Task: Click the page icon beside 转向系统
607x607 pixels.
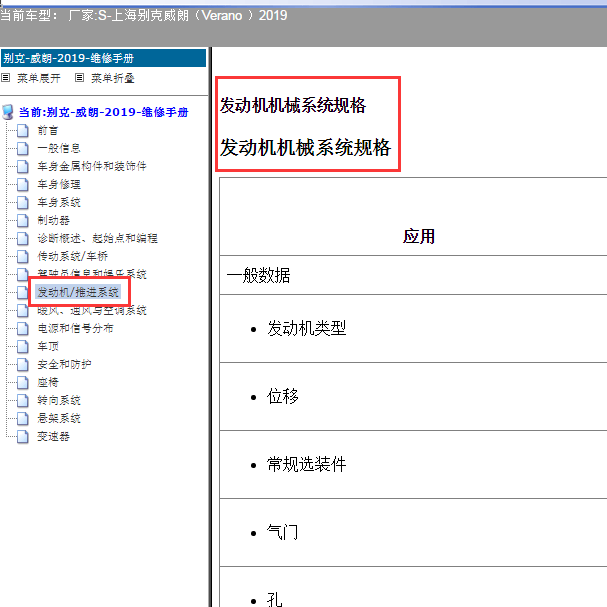Action: click(x=22, y=400)
